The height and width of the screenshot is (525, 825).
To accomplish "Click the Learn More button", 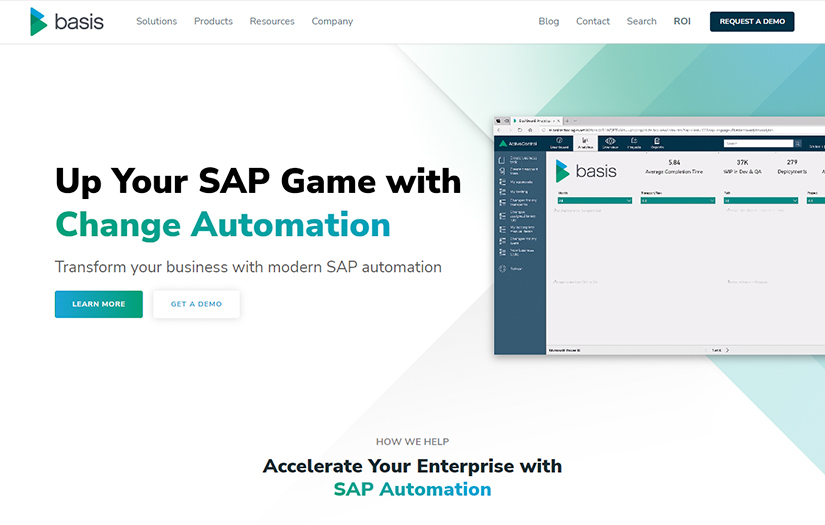I will click(98, 304).
